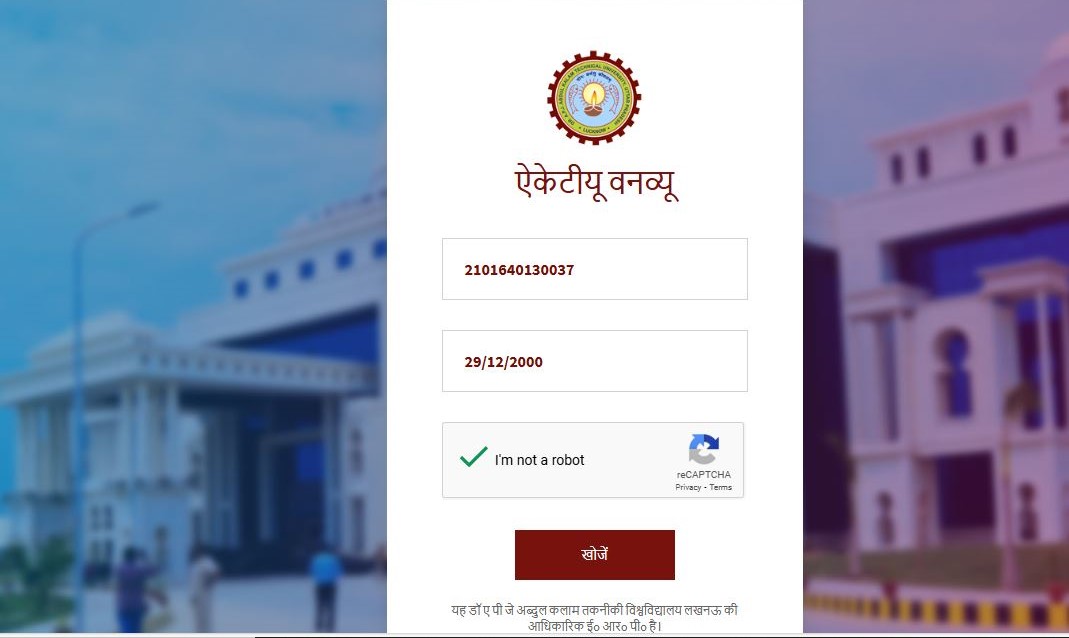Click the ऐकेटीयू वनव्यू Hindi heading

tap(596, 183)
